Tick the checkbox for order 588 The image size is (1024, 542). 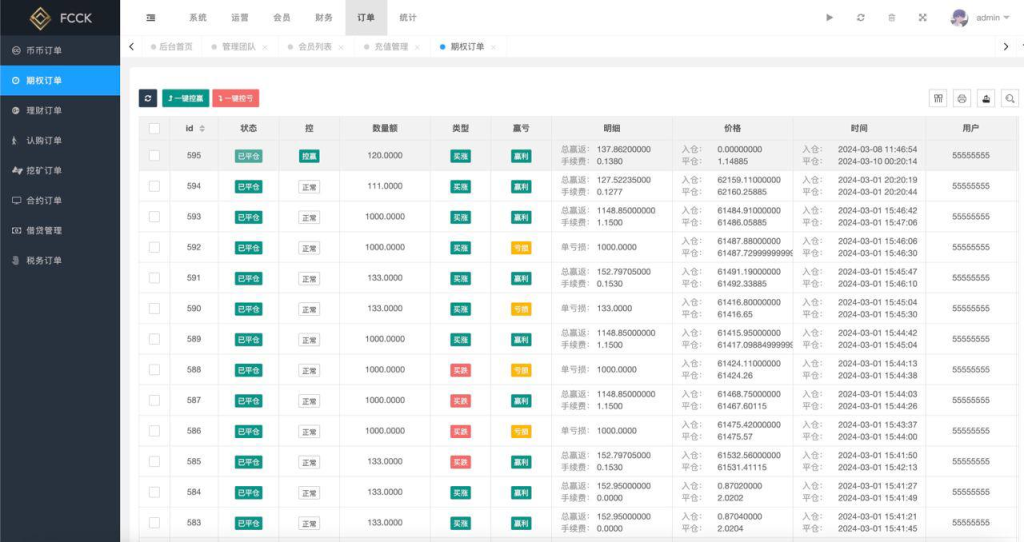[155, 370]
